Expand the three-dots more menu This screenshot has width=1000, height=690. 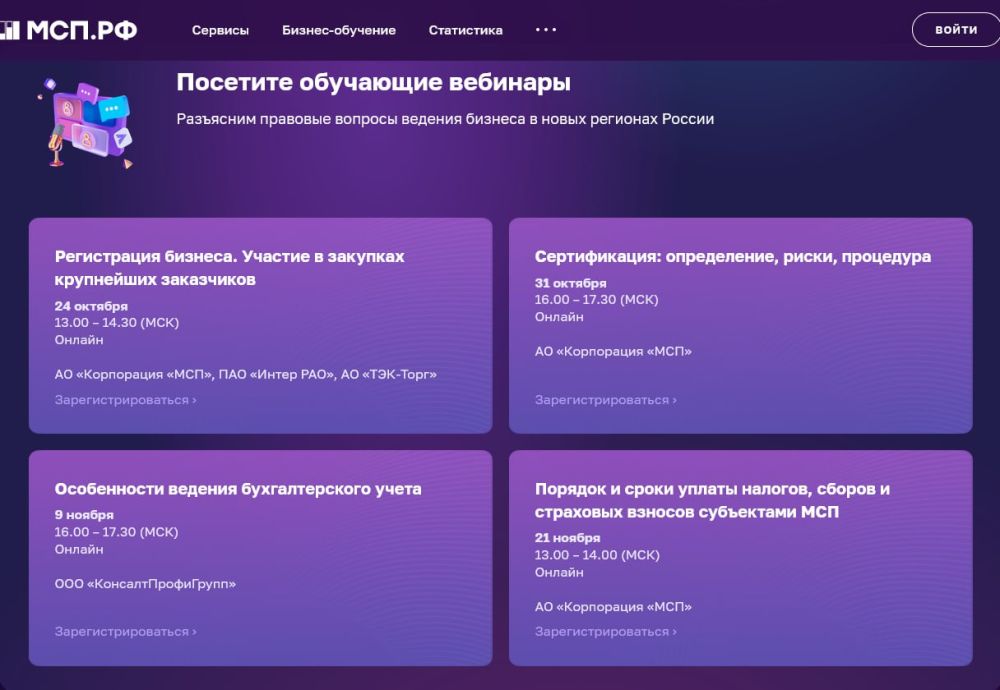546,29
